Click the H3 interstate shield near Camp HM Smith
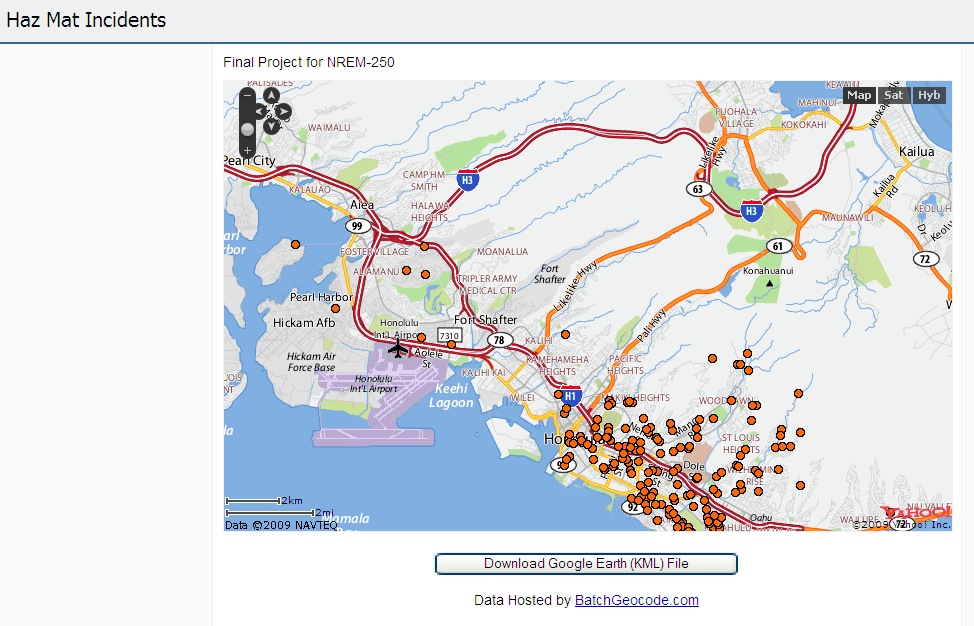Viewport: 974px width, 626px height. 467,180
